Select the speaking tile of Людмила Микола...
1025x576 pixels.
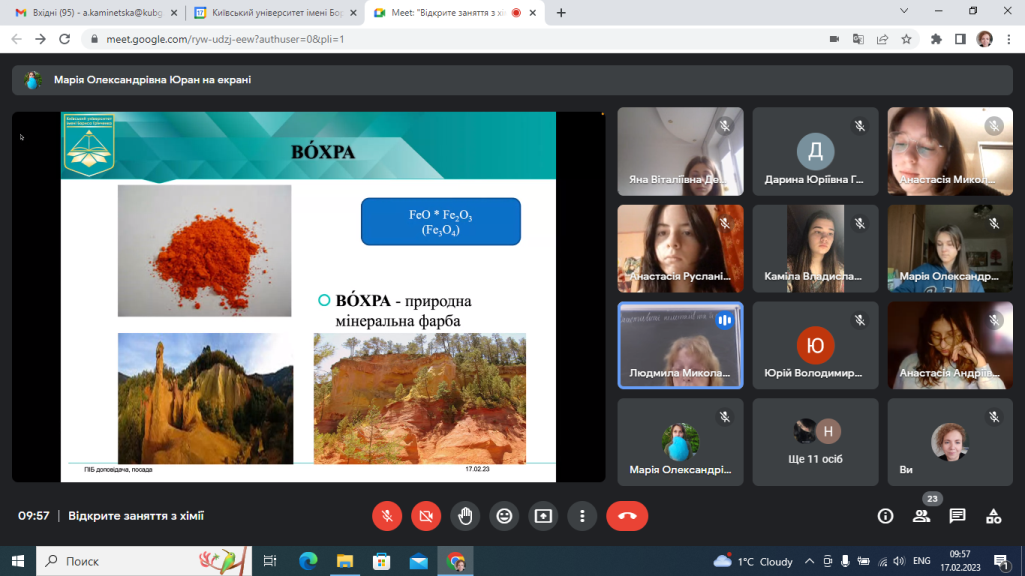click(x=681, y=345)
